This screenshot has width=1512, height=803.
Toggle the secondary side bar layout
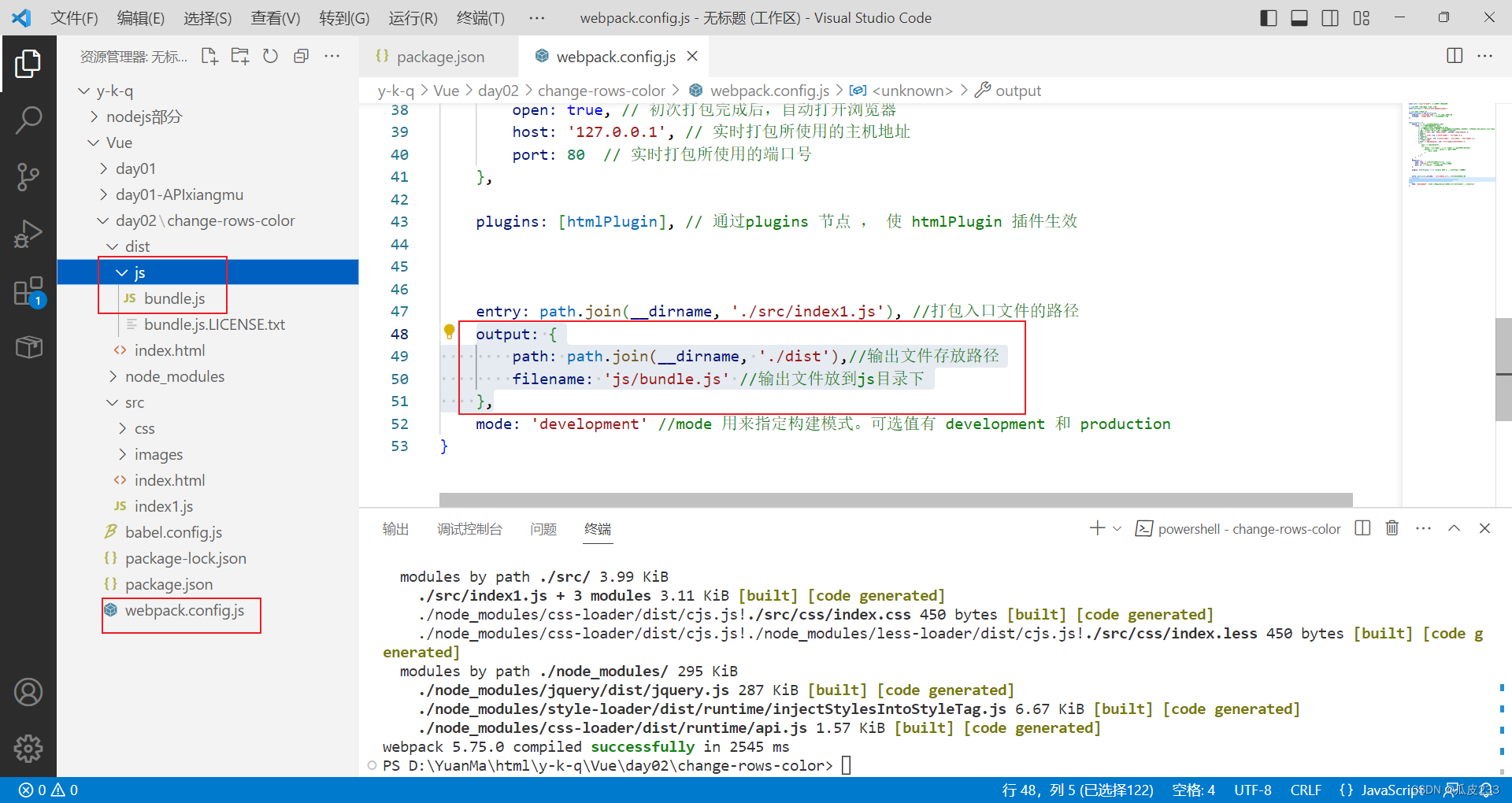1330,17
